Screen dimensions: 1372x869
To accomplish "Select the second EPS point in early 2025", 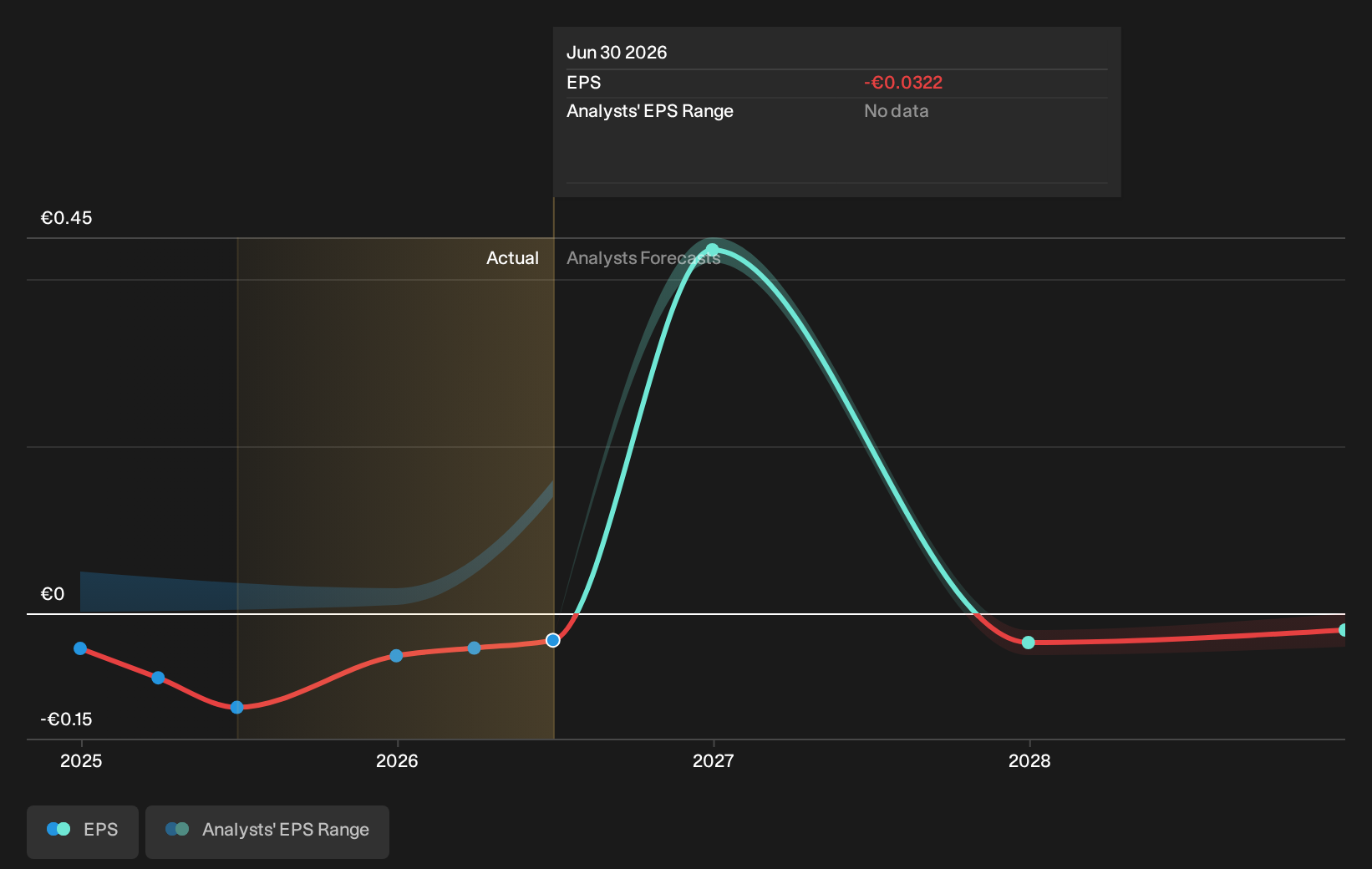I will 158,678.
